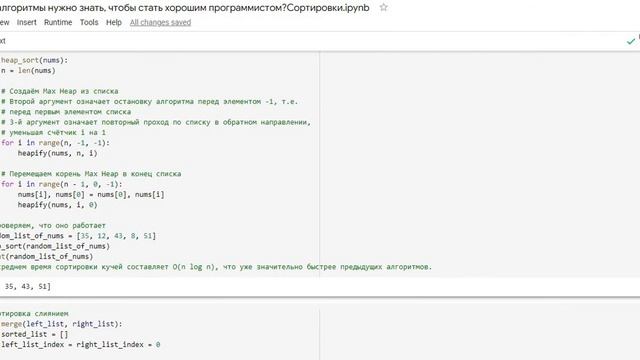640x360 pixels.
Task: Open the Tools menu
Action: 89,22
